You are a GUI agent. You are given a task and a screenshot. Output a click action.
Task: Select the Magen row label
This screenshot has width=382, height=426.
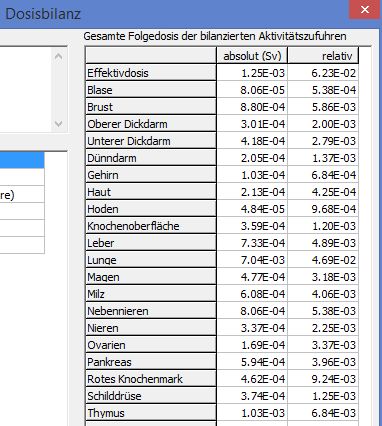(151, 277)
